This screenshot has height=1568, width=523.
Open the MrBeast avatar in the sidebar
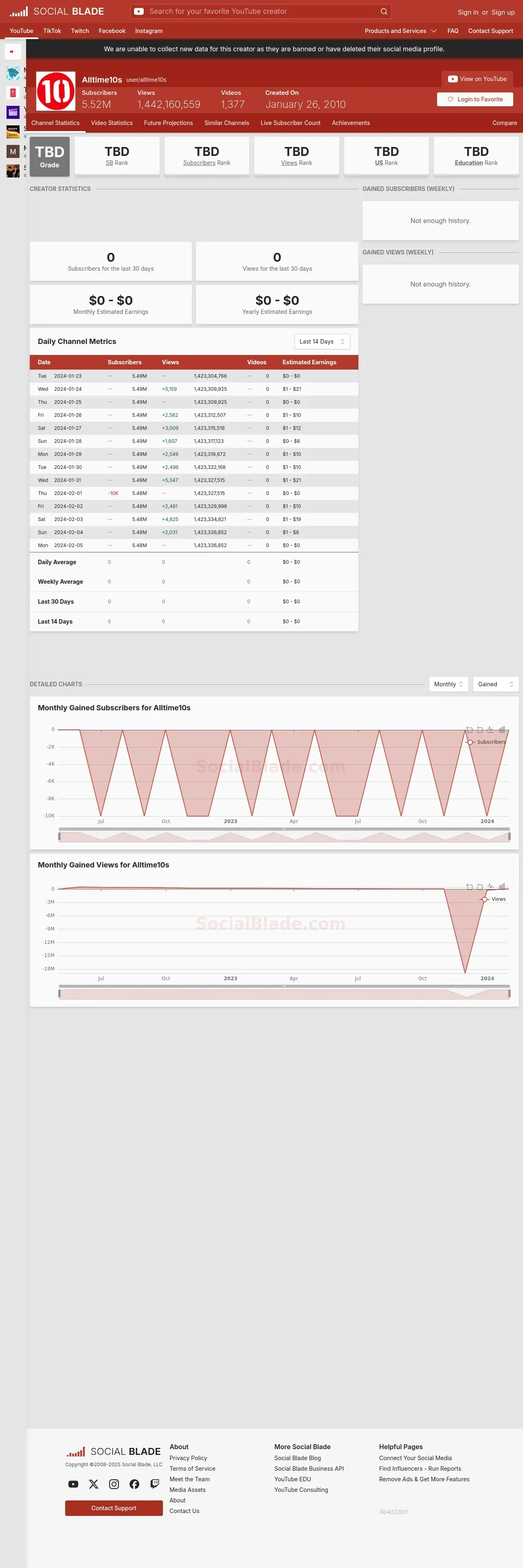(x=13, y=73)
